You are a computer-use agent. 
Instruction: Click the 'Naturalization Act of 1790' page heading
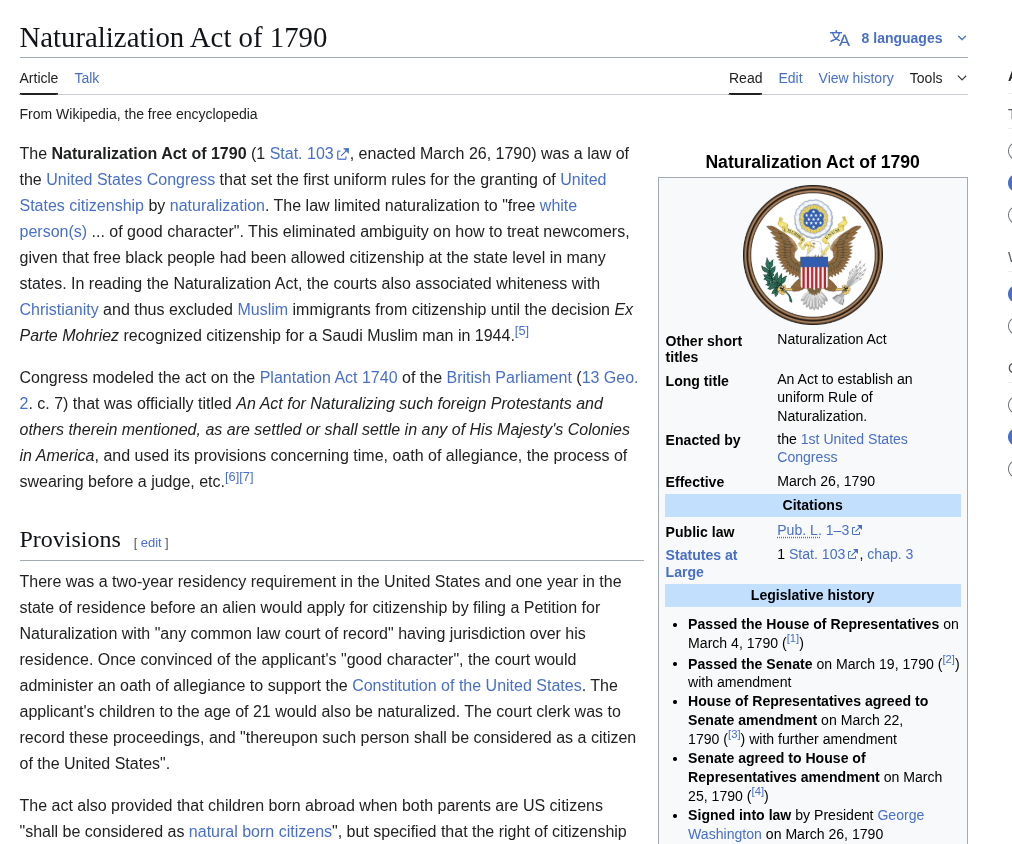pos(173,37)
